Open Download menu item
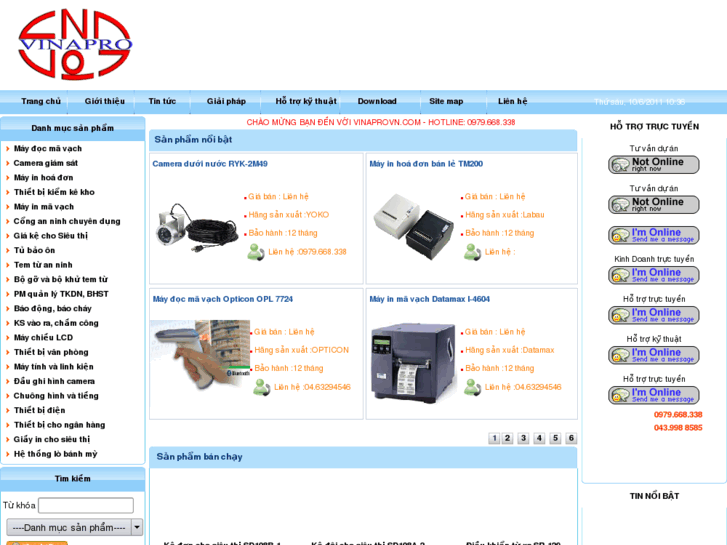The image size is (727, 545). click(377, 101)
